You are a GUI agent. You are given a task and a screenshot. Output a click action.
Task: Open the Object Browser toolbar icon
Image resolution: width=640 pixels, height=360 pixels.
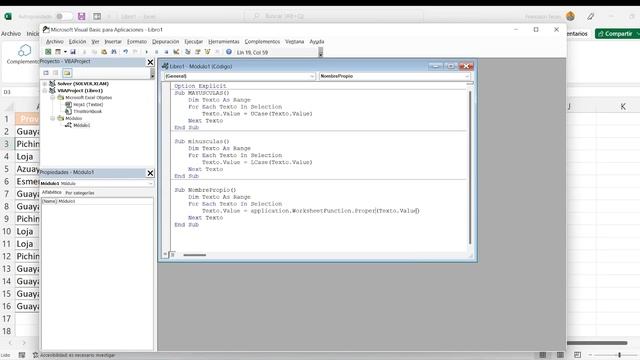(x=207, y=52)
